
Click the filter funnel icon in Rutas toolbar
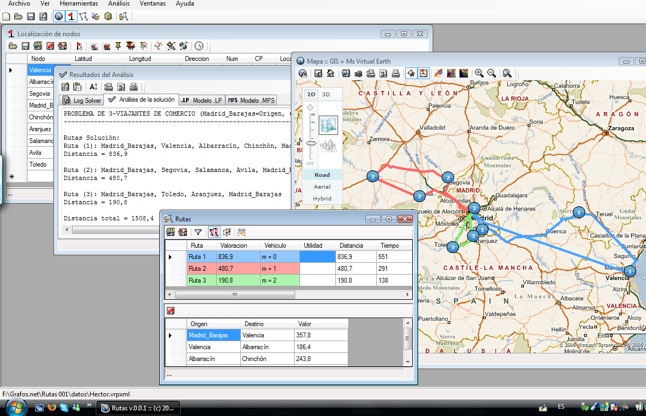(198, 232)
